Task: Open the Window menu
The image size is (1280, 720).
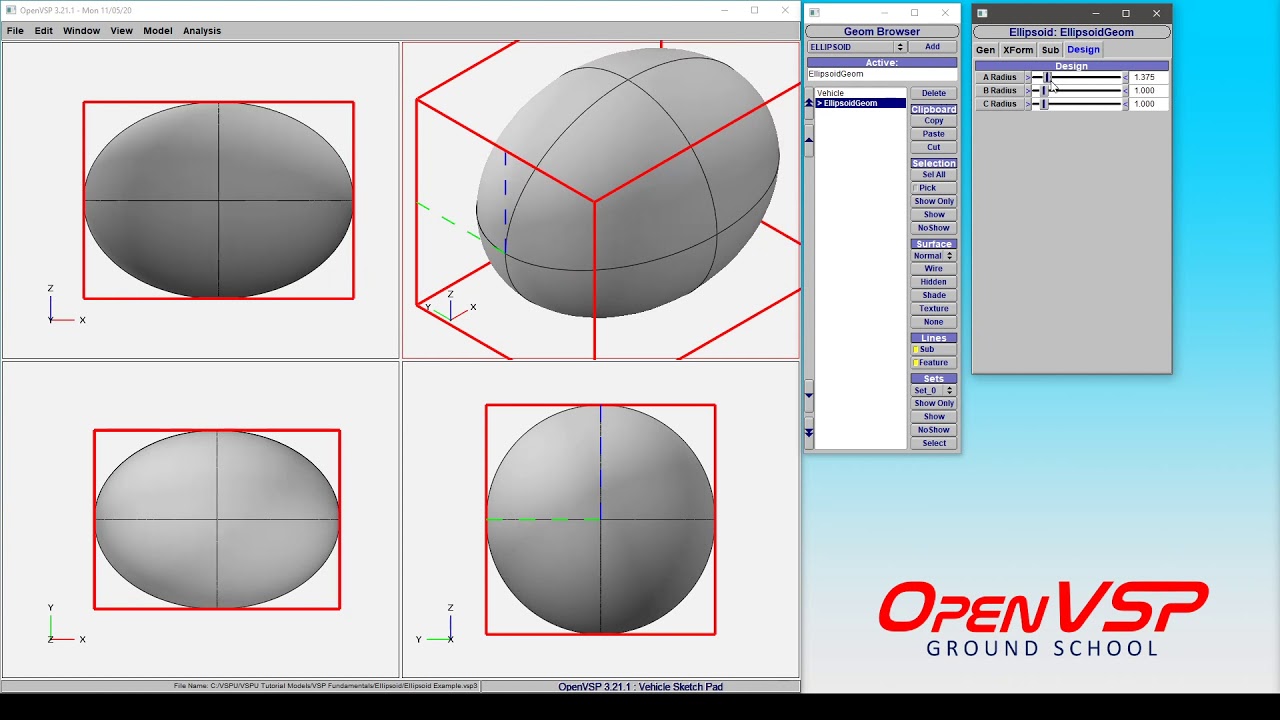Action: click(x=81, y=31)
